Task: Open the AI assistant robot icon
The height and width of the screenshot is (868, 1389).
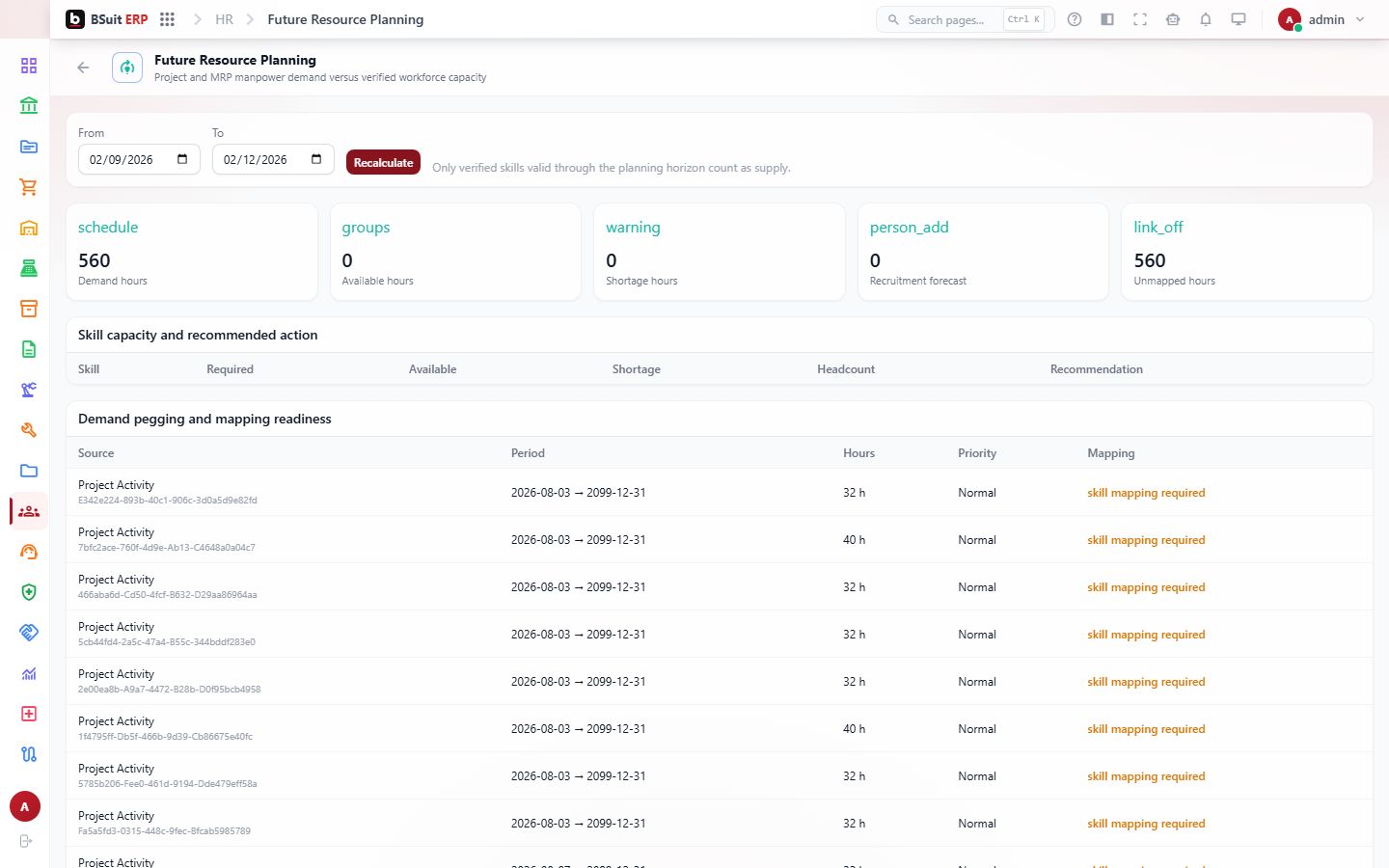Action: click(x=1173, y=19)
